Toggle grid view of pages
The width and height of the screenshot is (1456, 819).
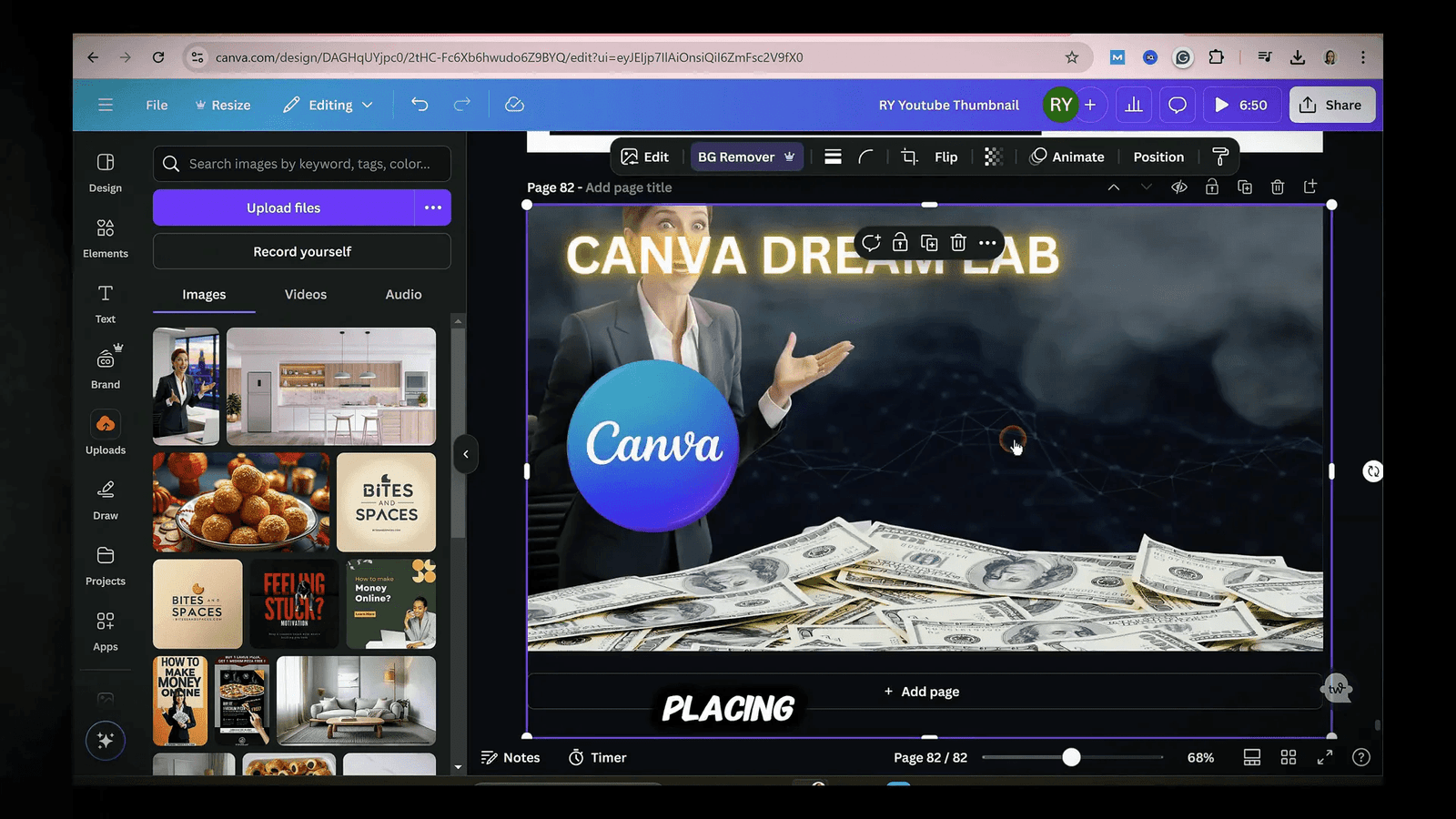pyautogui.click(x=1289, y=757)
